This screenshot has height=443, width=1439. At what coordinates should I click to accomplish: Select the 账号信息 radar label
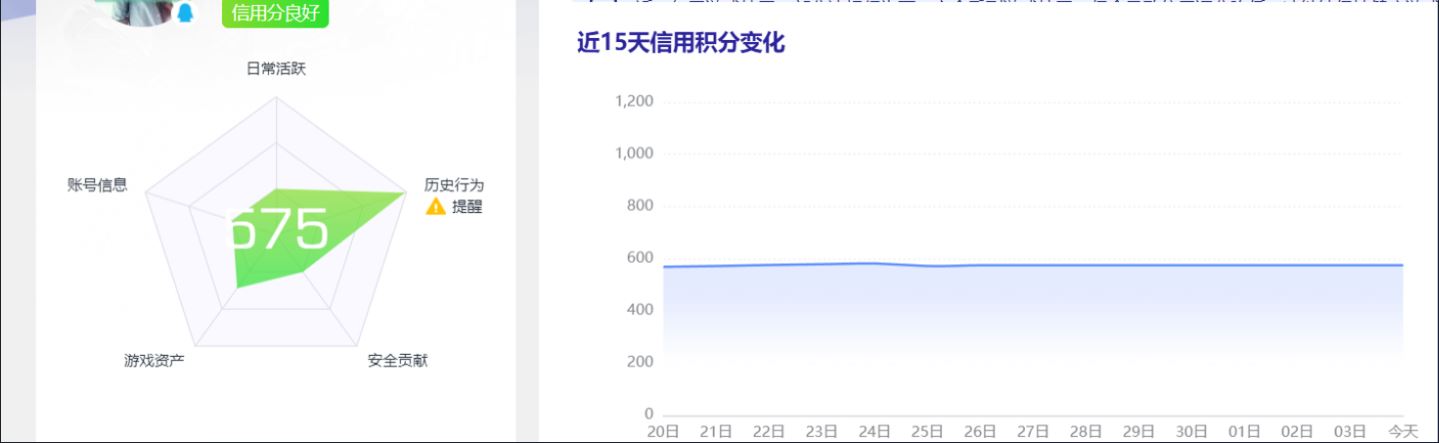(x=97, y=185)
